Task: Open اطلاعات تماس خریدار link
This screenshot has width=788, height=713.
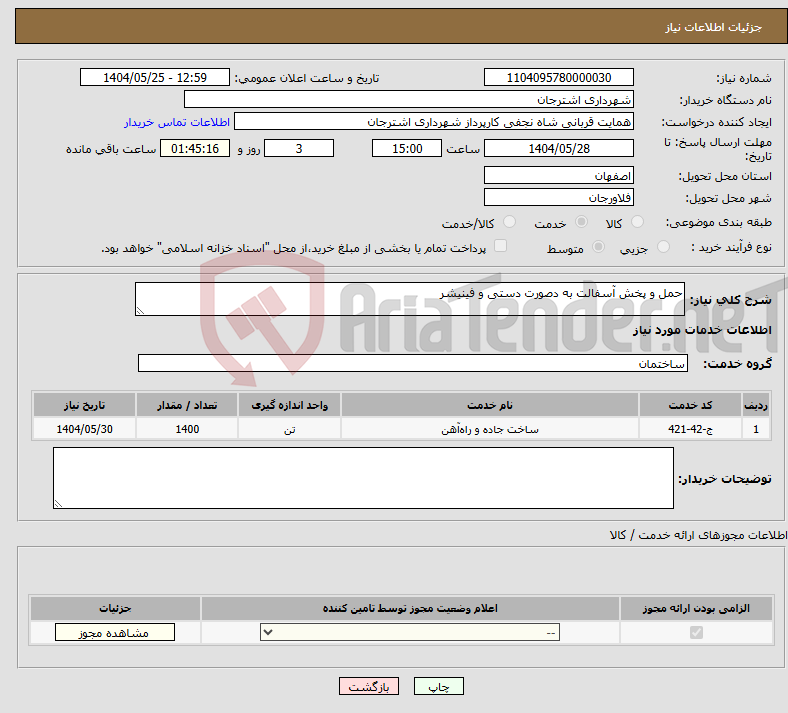Action: pyautogui.click(x=177, y=122)
